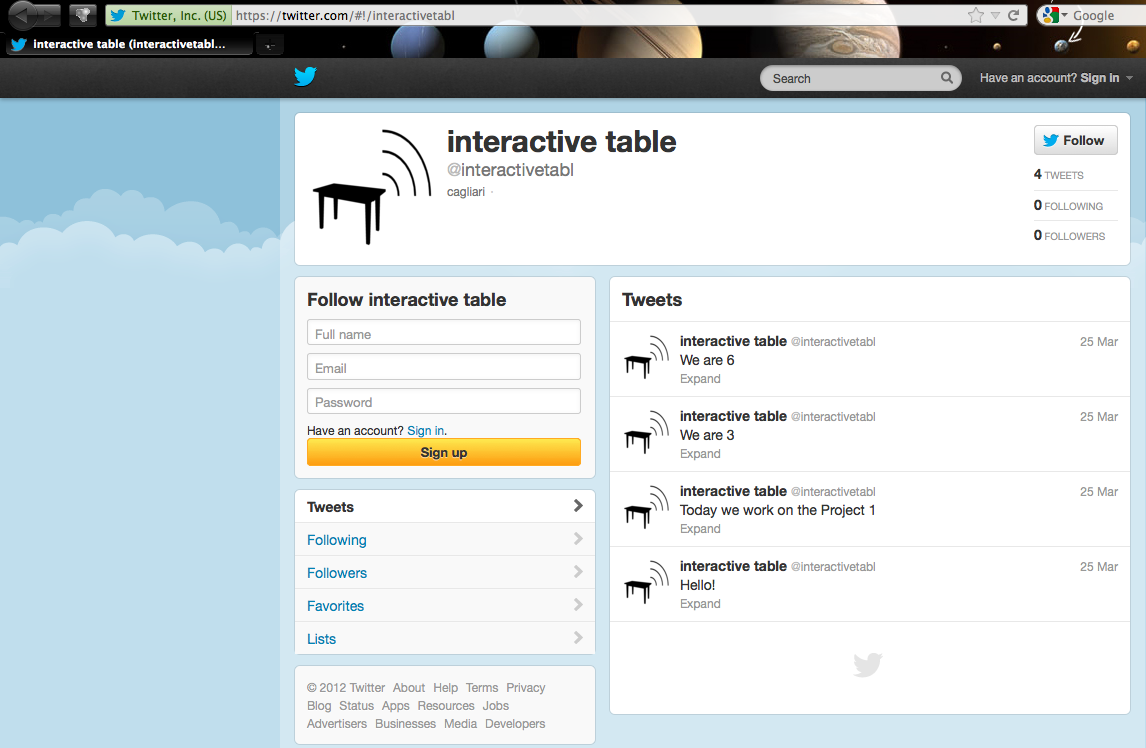Open bookmark dropdown arrow next to star

[x=995, y=15]
